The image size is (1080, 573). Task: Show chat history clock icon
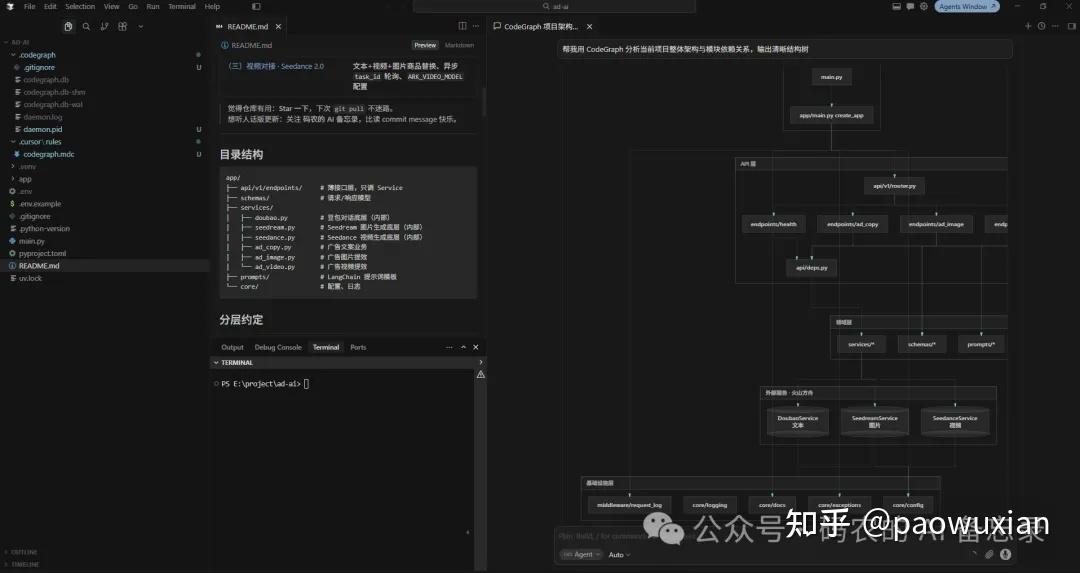(1041, 26)
